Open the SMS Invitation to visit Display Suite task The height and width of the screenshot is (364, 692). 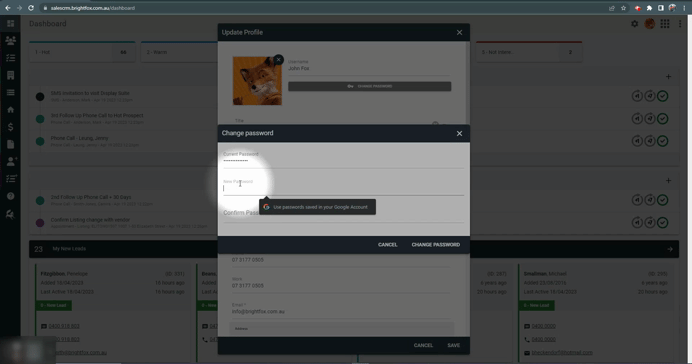(90, 94)
